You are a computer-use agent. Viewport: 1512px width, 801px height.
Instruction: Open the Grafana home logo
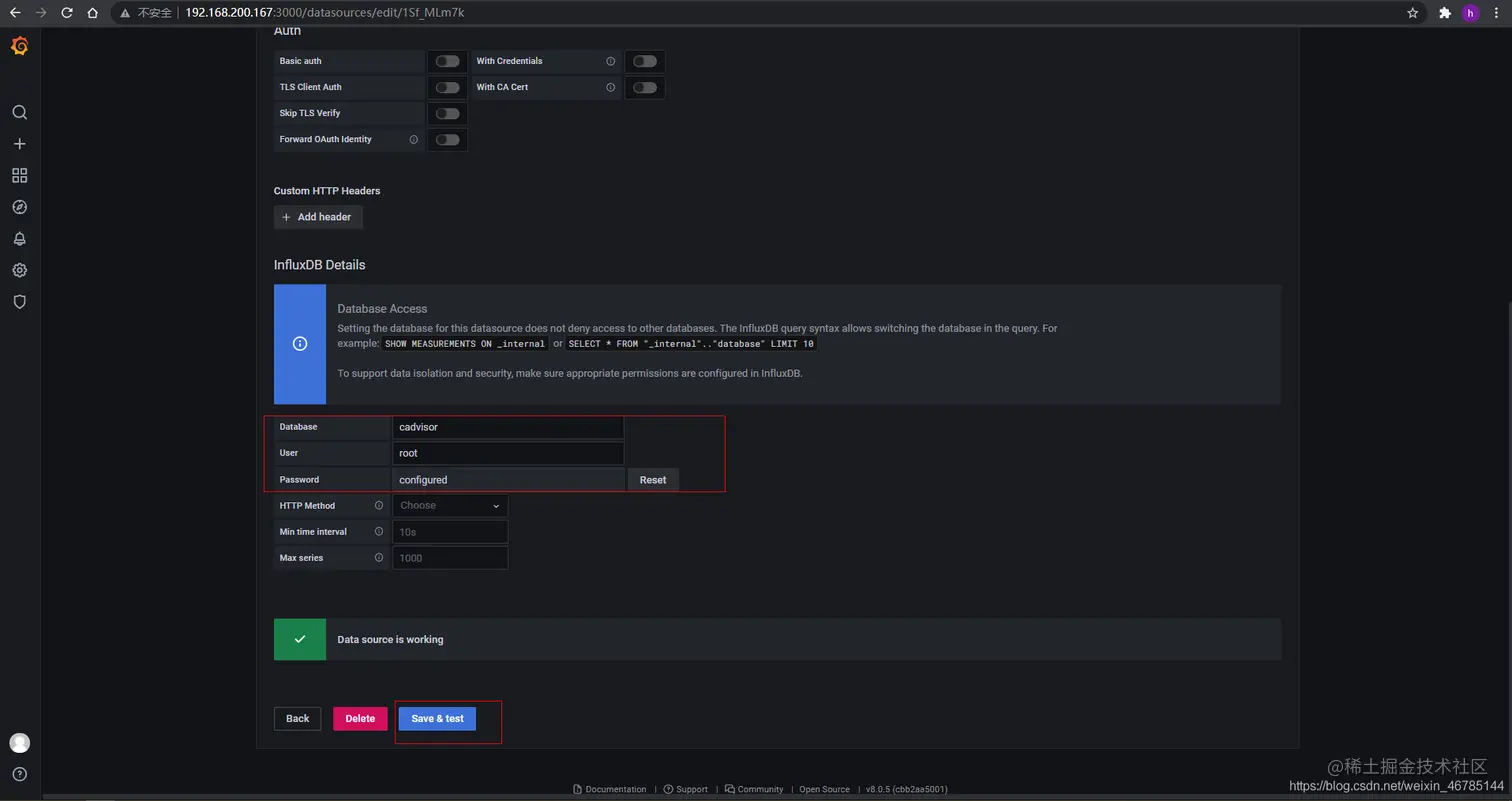[x=19, y=46]
